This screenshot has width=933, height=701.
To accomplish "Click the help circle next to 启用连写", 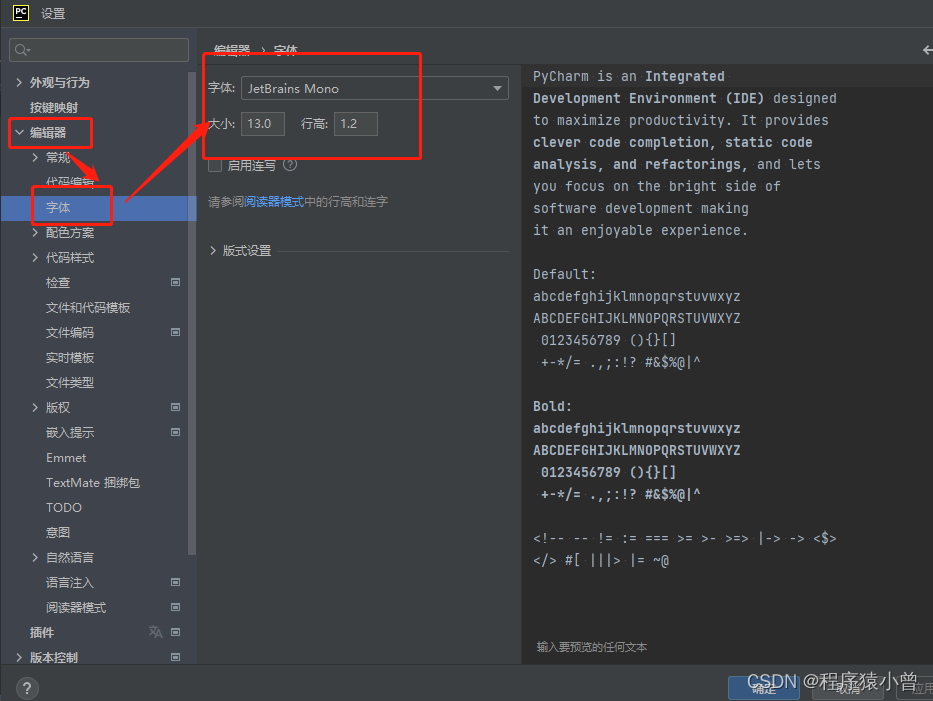I will [x=289, y=165].
